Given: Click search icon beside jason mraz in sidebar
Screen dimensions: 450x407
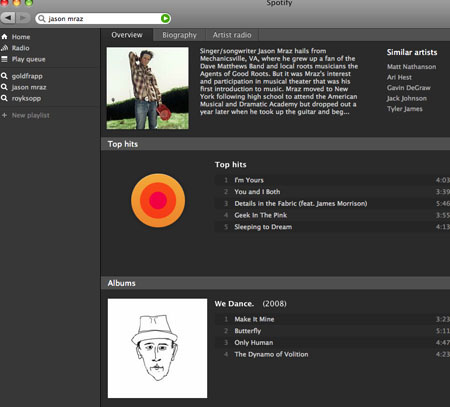Looking at the screenshot, I should tap(4, 87).
